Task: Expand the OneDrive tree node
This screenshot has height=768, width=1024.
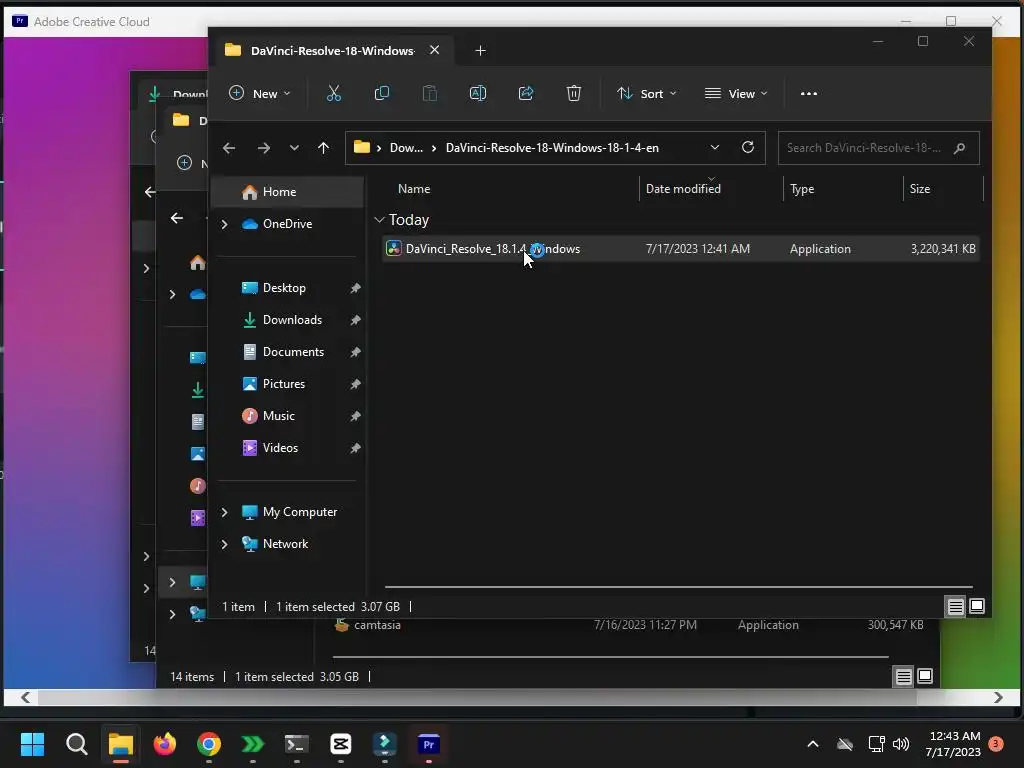Action: click(x=225, y=224)
